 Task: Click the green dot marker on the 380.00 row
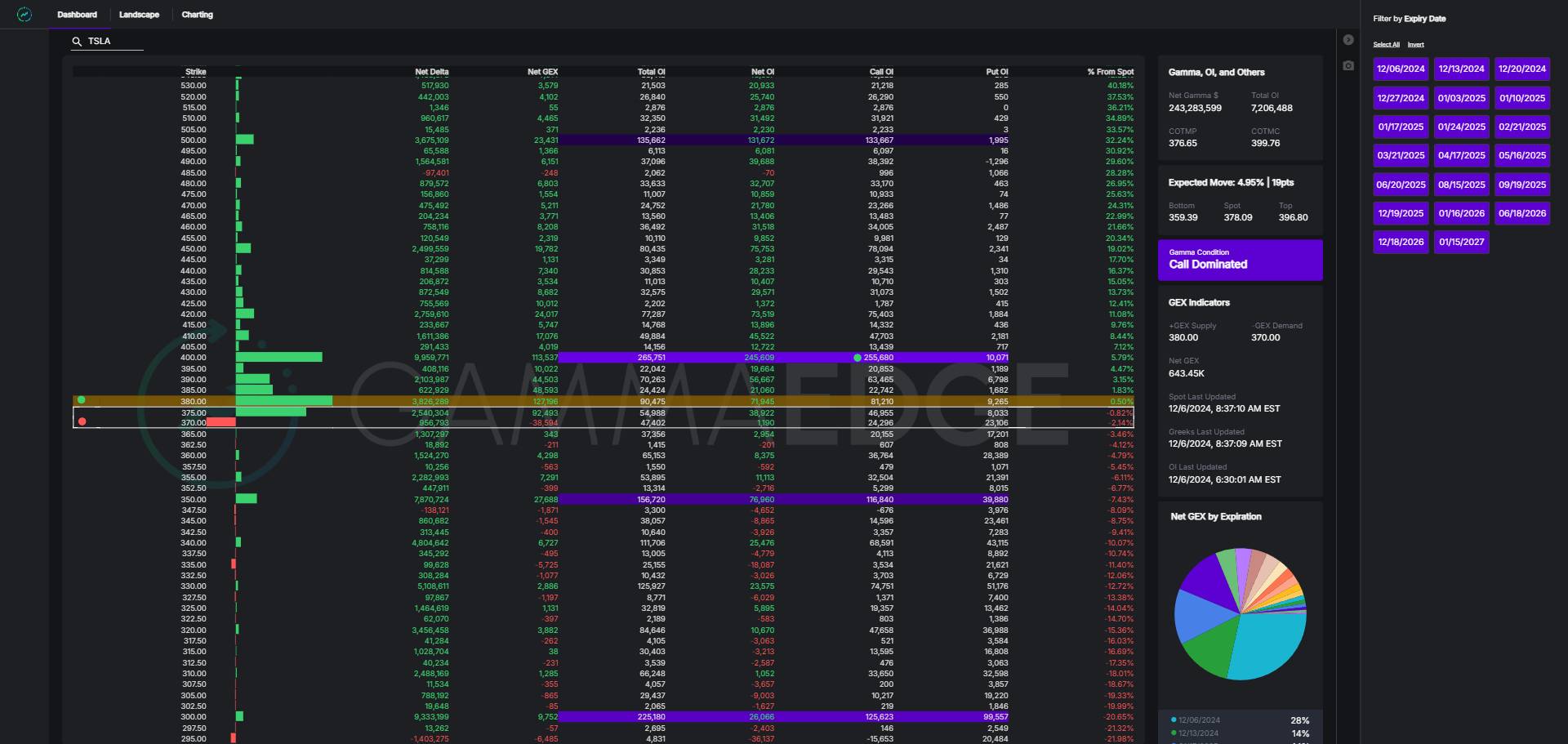(x=82, y=400)
